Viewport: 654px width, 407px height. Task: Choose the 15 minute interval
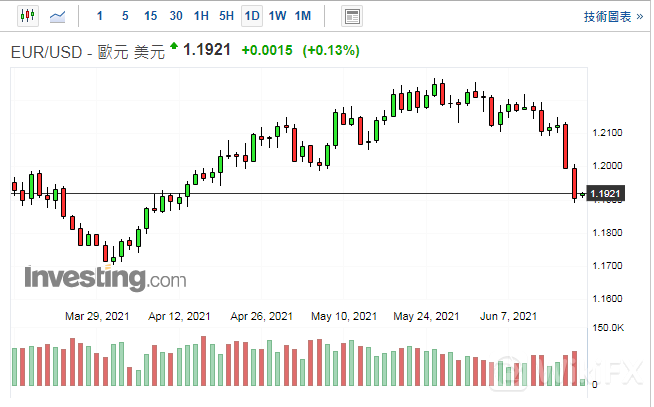(150, 16)
